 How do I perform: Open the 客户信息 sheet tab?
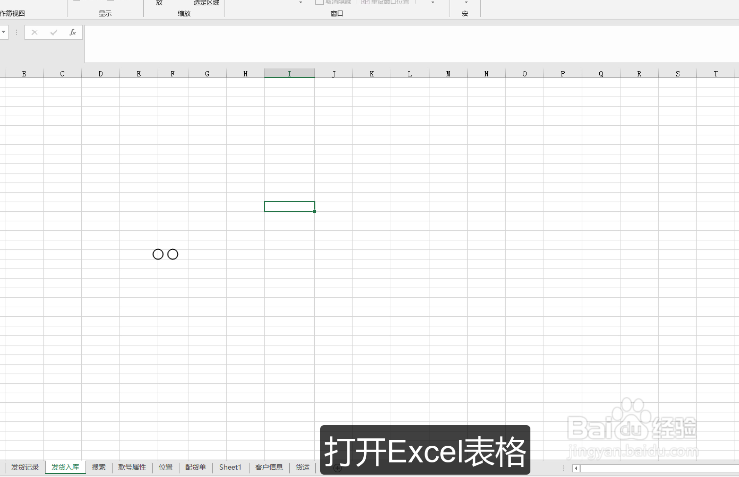(269, 467)
